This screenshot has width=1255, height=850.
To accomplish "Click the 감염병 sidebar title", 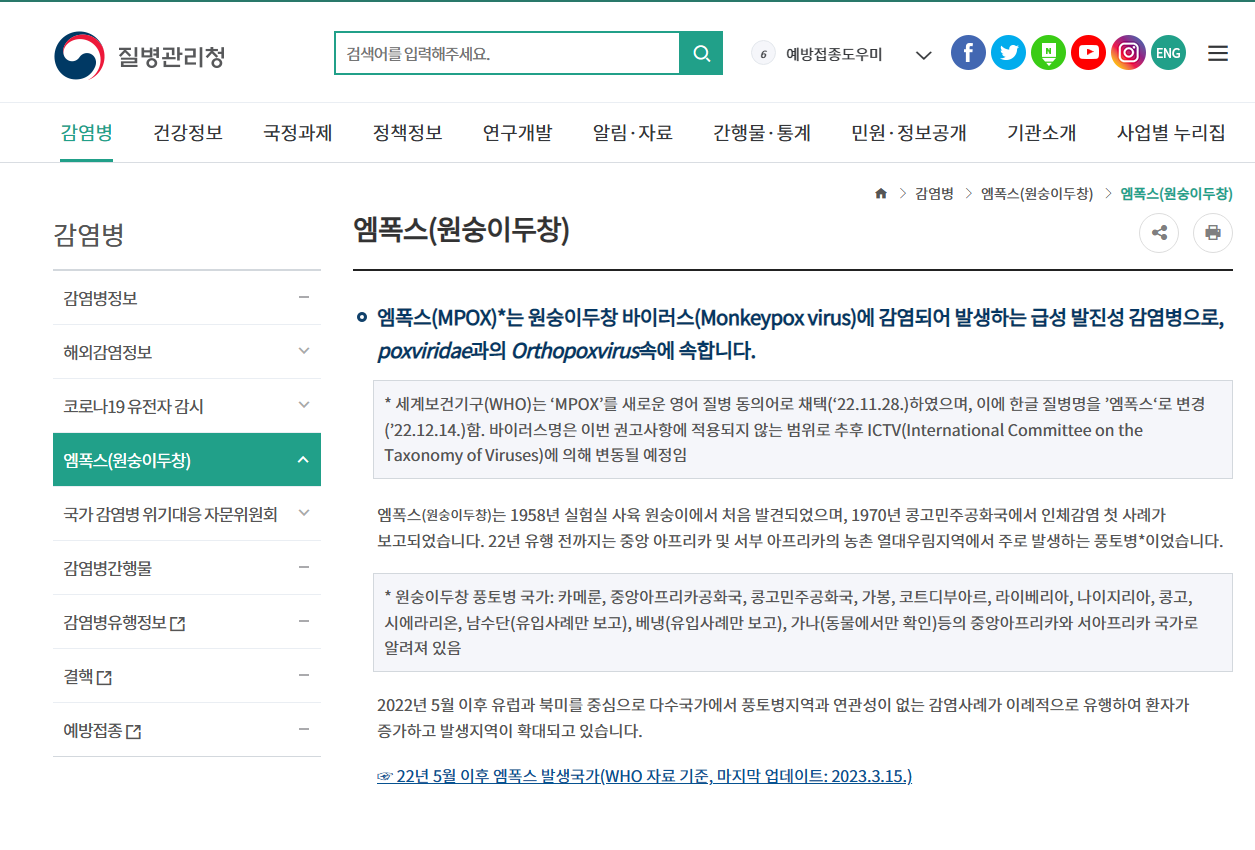I will tap(89, 236).
